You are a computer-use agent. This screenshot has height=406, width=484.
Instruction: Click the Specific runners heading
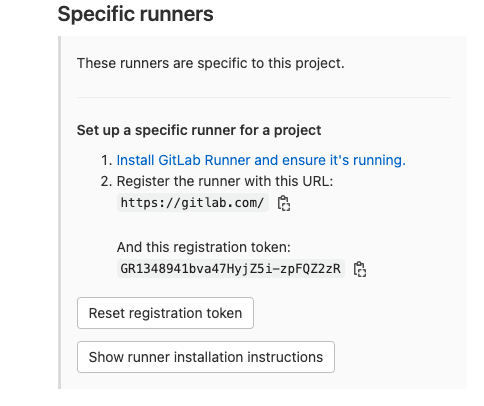pyautogui.click(x=135, y=14)
